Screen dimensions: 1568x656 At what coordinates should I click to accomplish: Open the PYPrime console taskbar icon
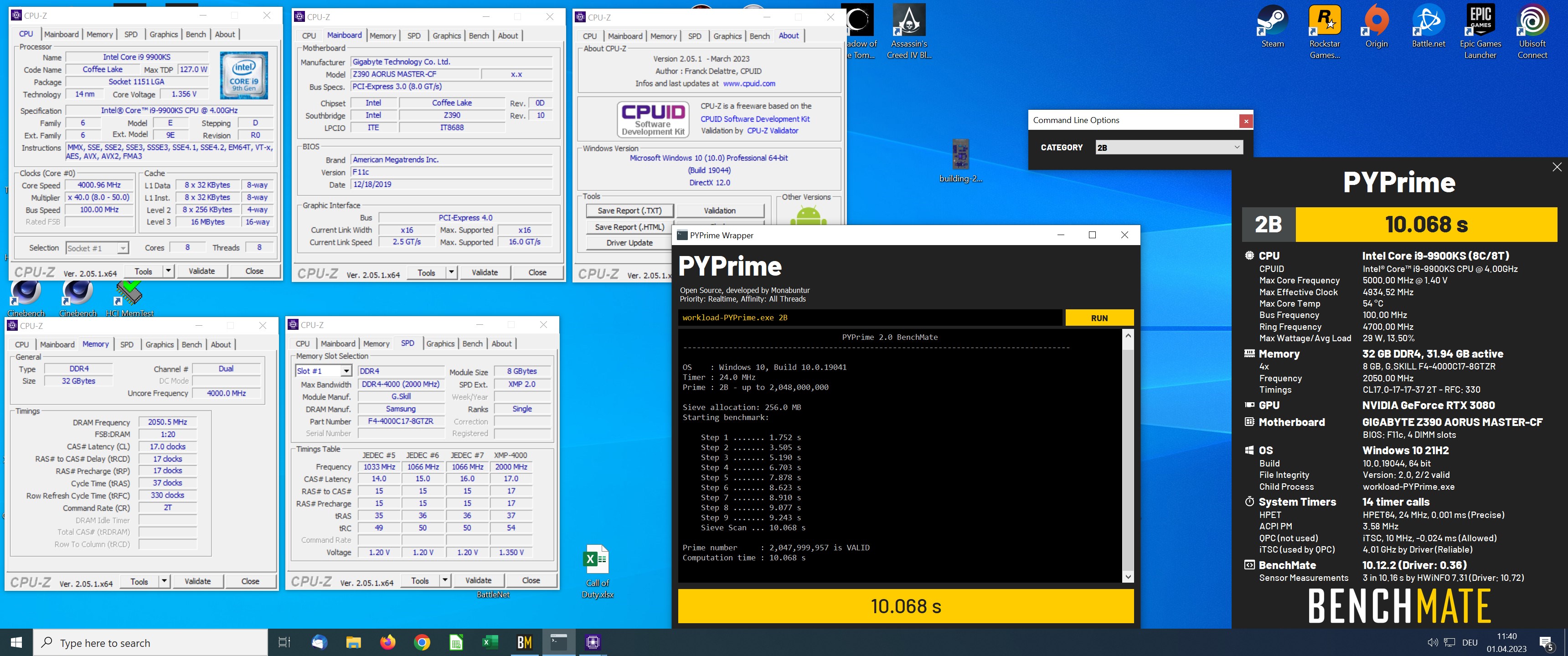(x=558, y=642)
